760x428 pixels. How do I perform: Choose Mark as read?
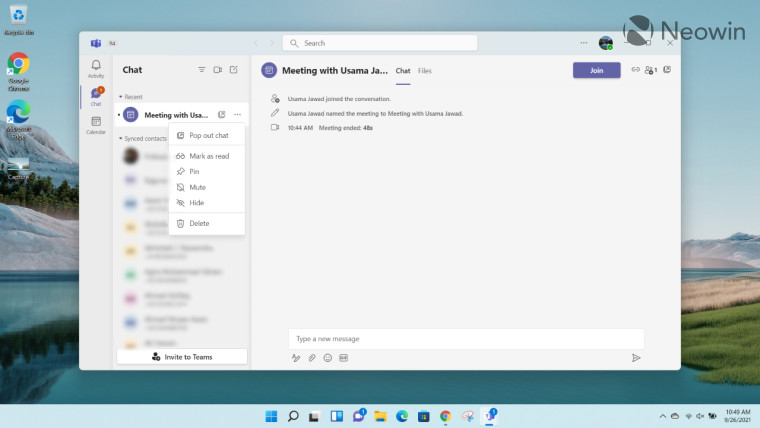(207, 156)
